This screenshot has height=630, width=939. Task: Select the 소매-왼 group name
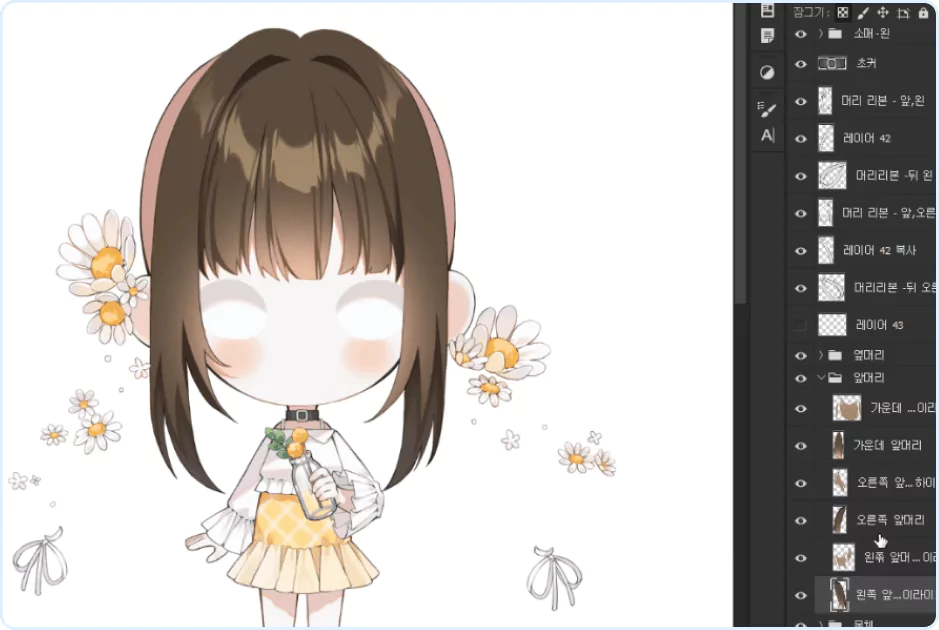[x=871, y=34]
